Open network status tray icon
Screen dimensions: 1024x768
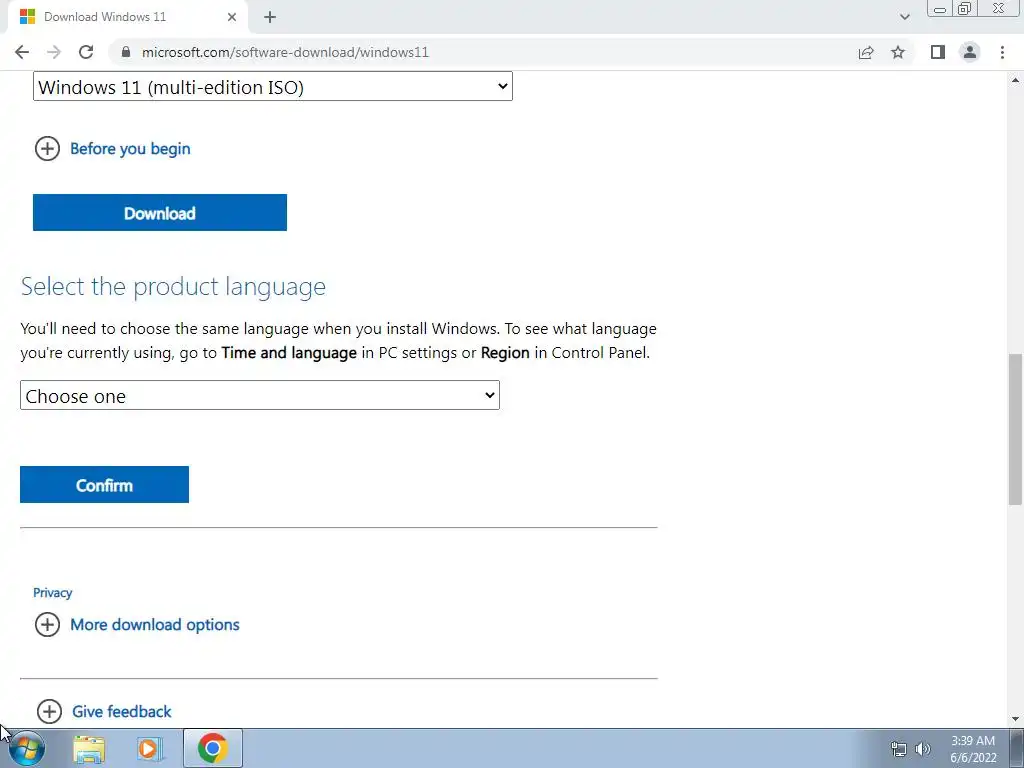(899, 749)
